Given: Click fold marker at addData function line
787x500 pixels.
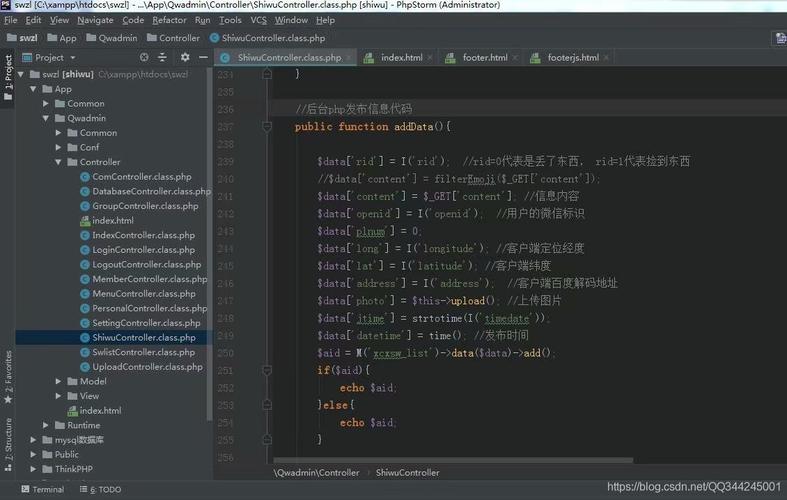Looking at the screenshot, I should [267, 127].
